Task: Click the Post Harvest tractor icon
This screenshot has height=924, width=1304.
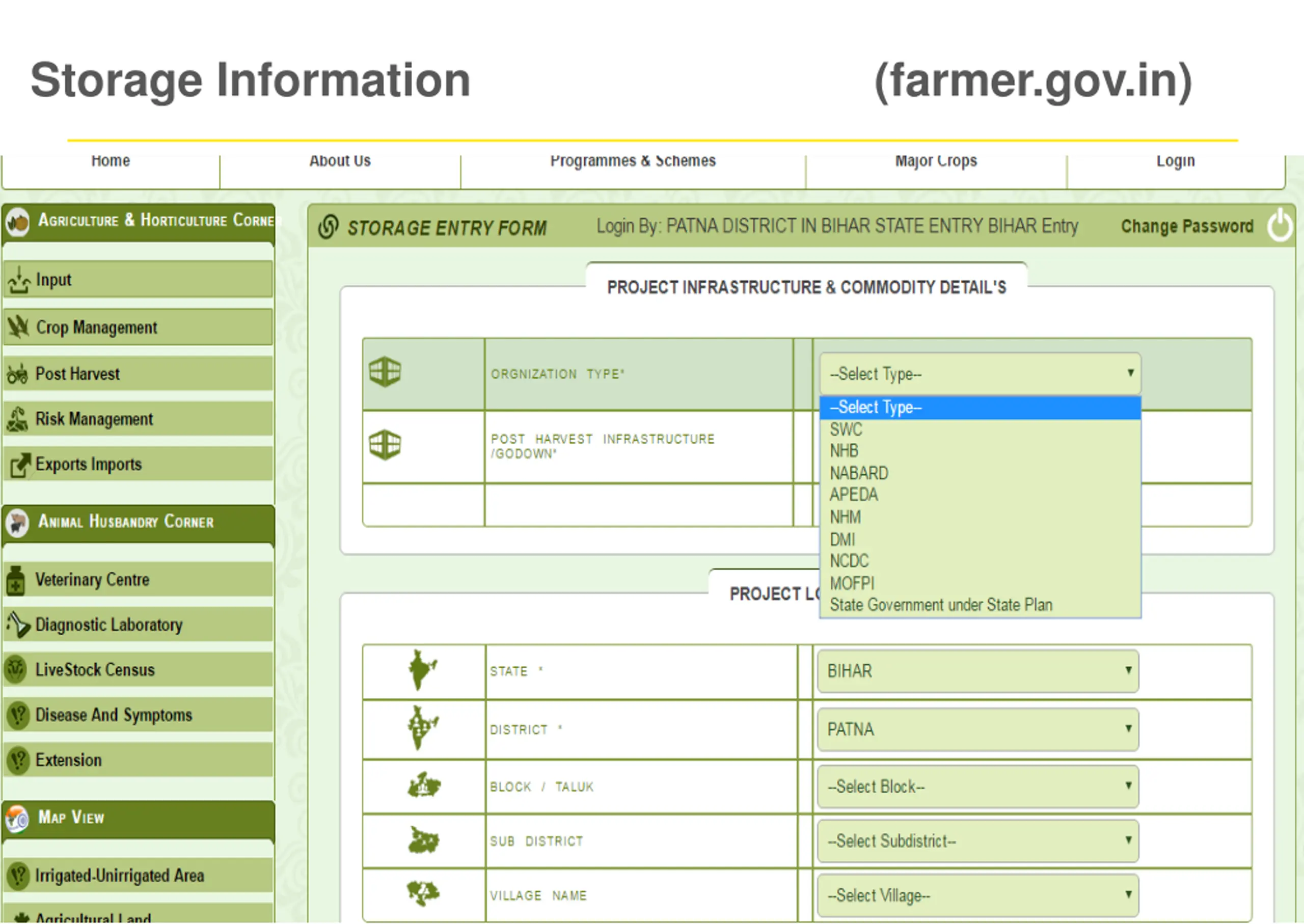Action: (18, 374)
